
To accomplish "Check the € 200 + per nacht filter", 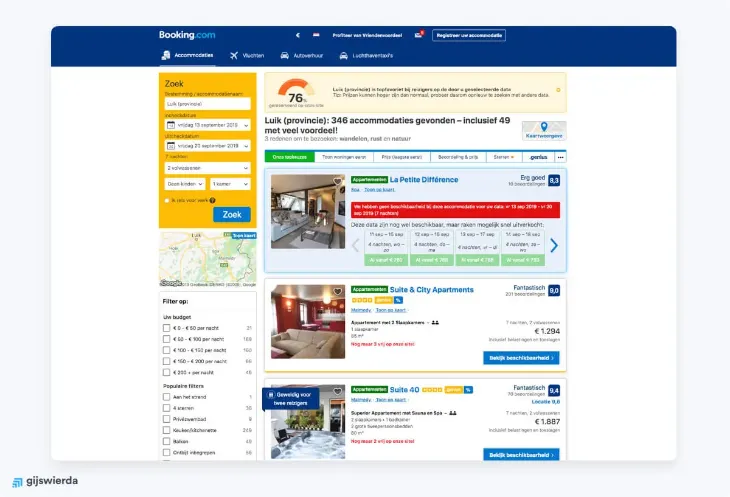I will coord(166,373).
